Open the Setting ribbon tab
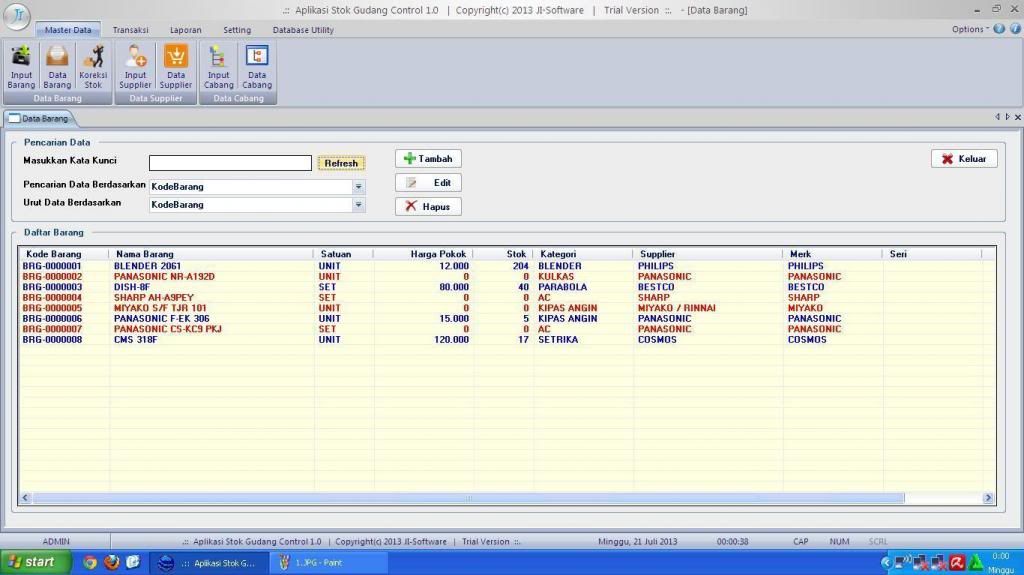This screenshot has height=575, width=1024. pyautogui.click(x=237, y=30)
